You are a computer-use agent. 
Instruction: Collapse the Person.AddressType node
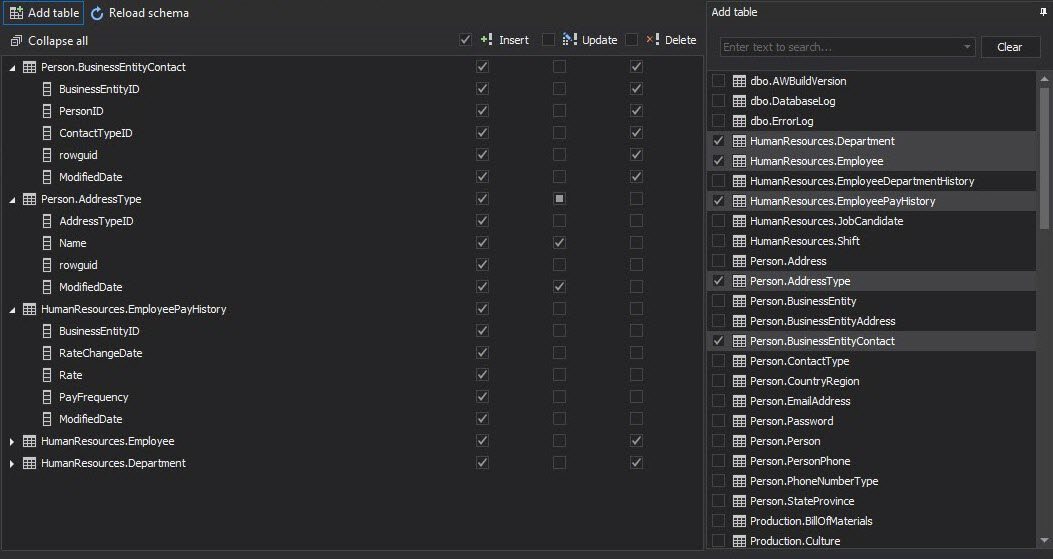12,200
